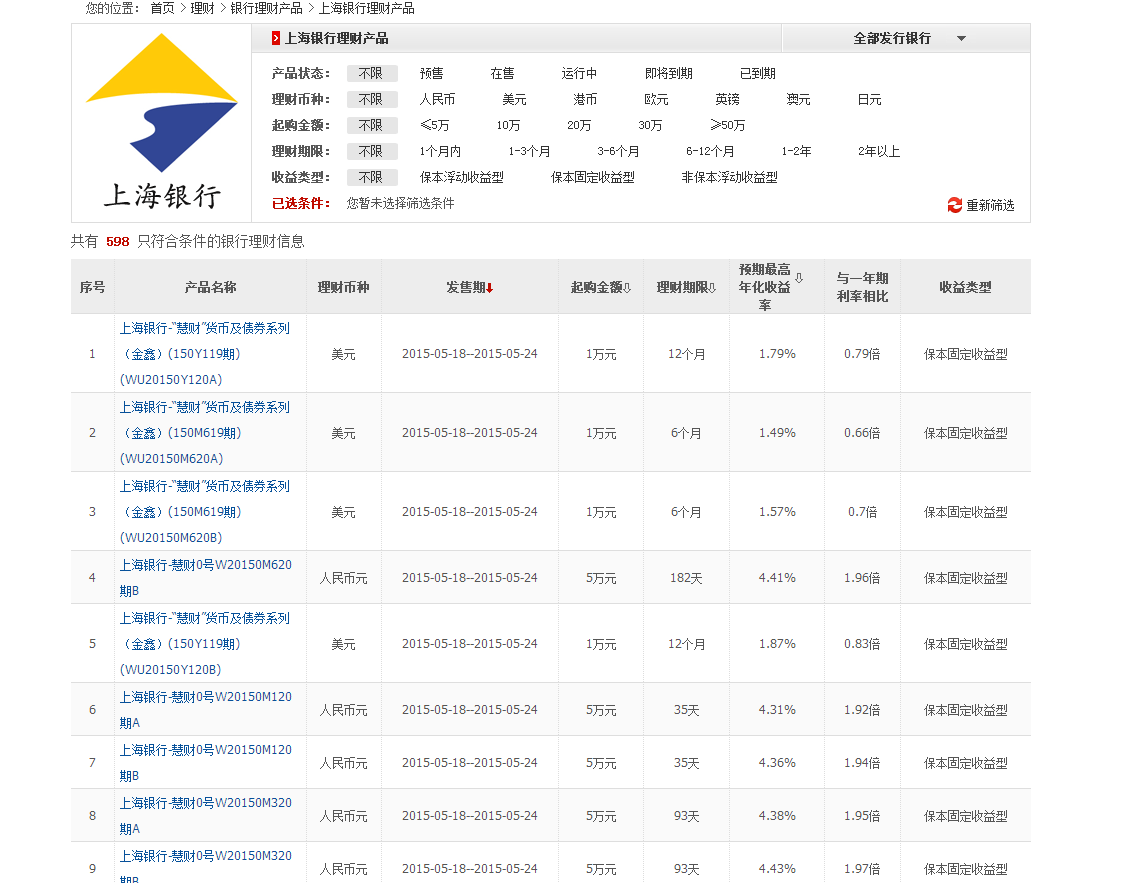Click the red refresh icon beside 重新筛选
Screen dimensions: 1129x883
tap(955, 205)
